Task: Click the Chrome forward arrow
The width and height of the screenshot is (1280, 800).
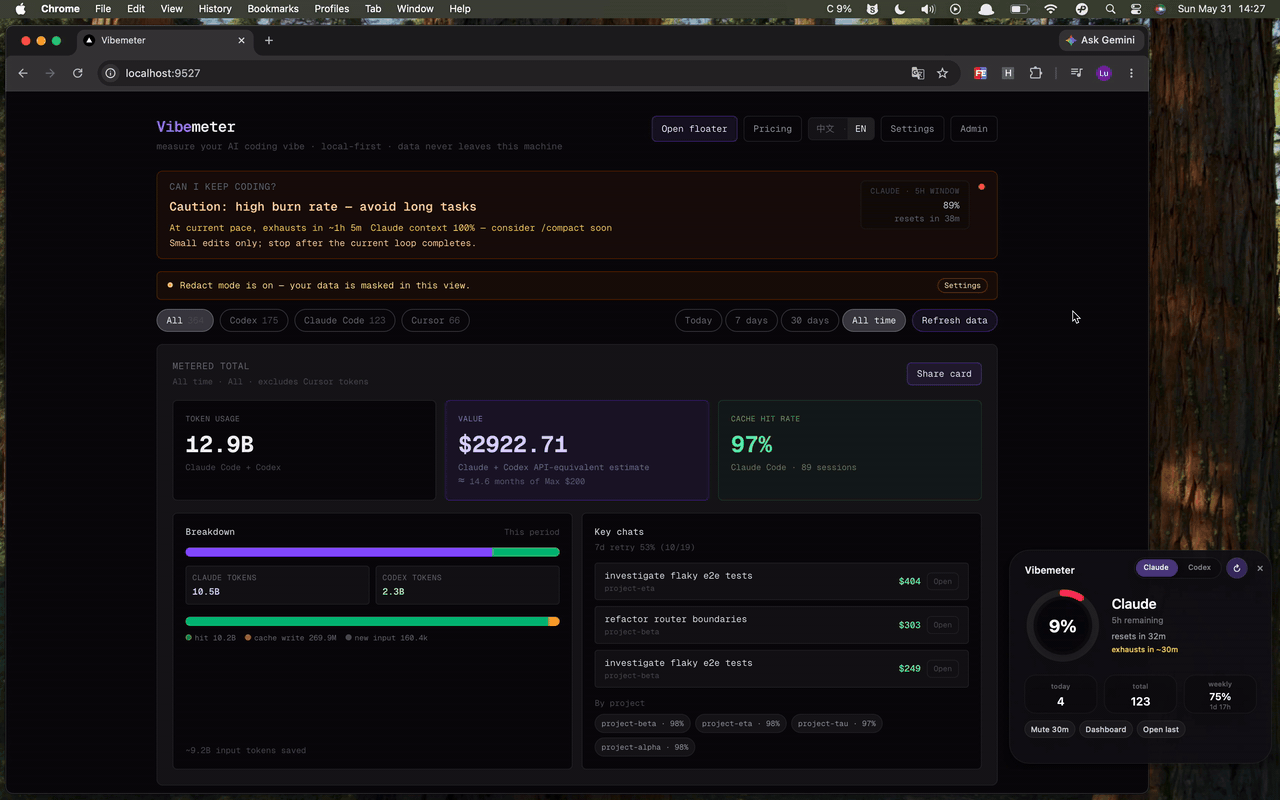Action: coord(50,73)
